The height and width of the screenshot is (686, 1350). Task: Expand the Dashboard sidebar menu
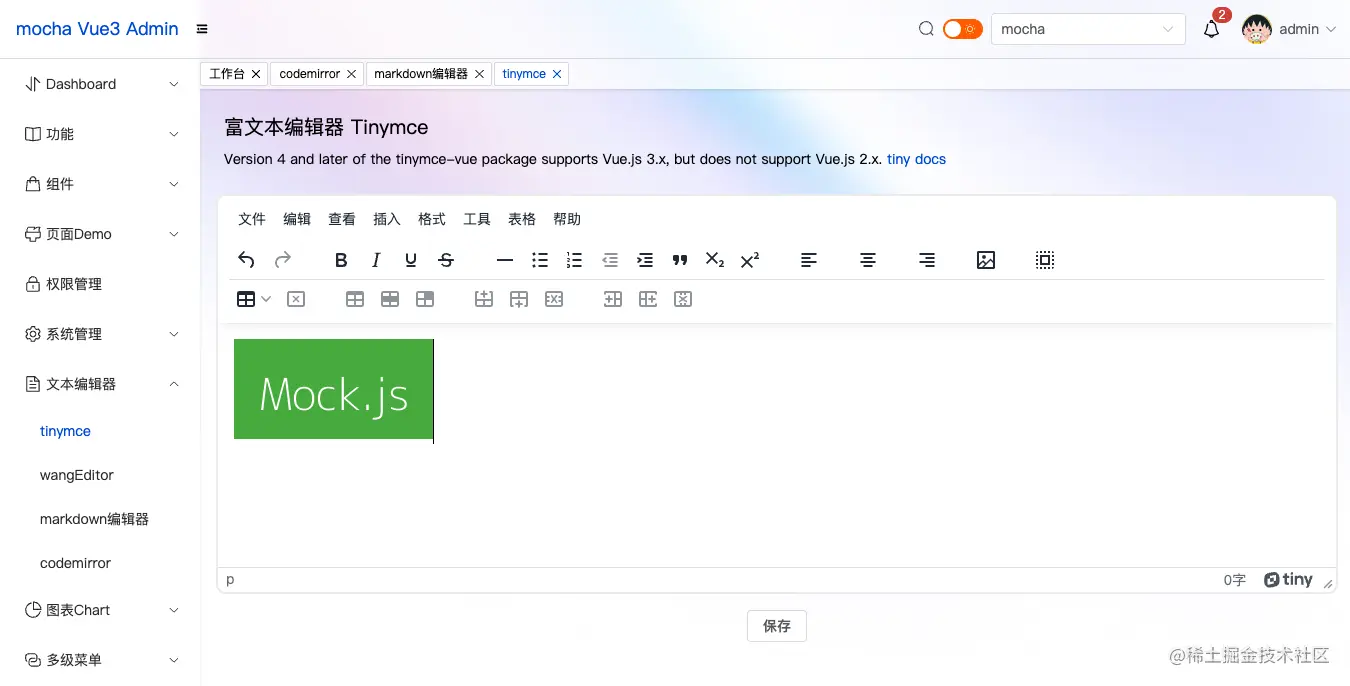pos(100,84)
